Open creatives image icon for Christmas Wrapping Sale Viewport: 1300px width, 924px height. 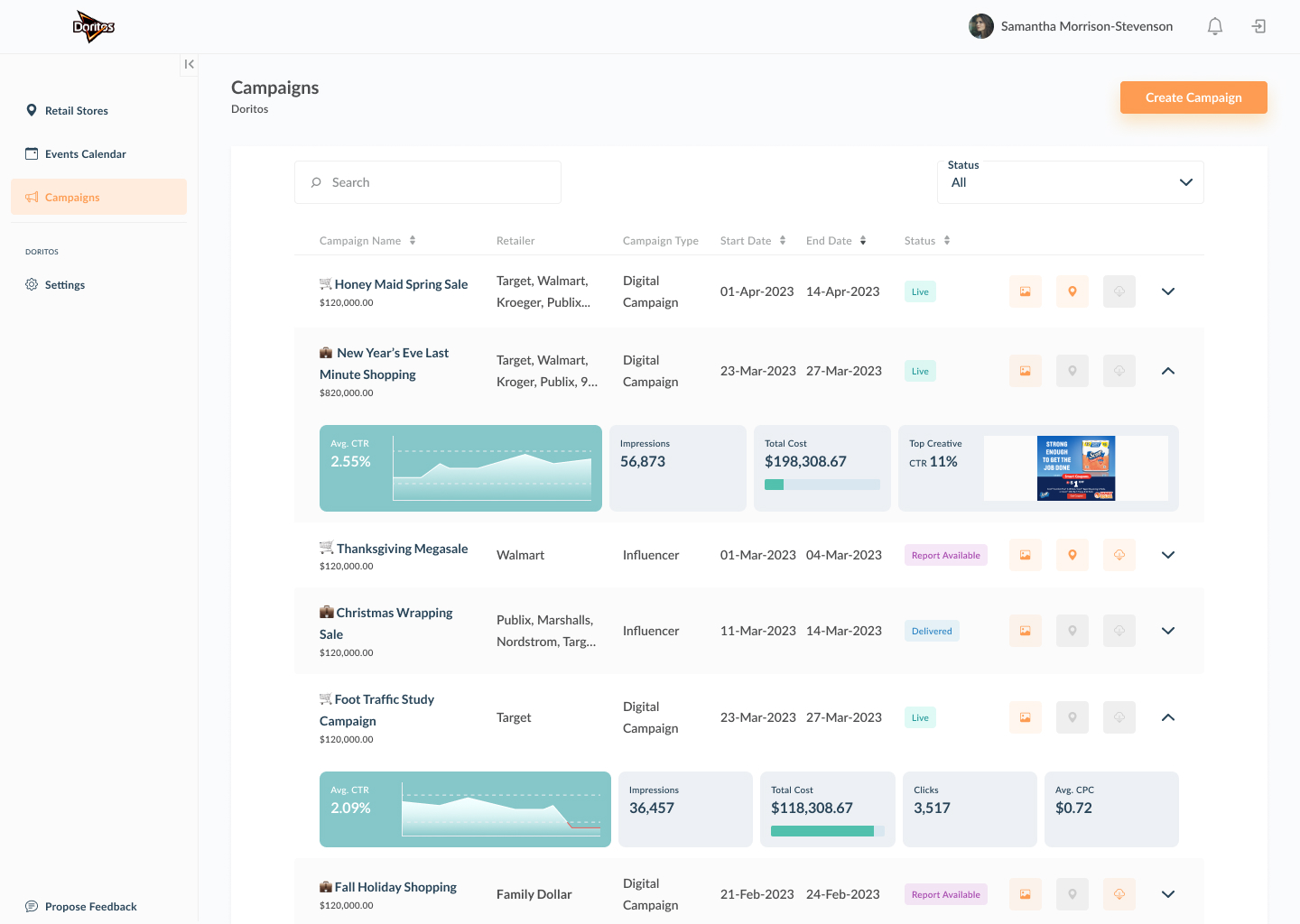point(1026,631)
